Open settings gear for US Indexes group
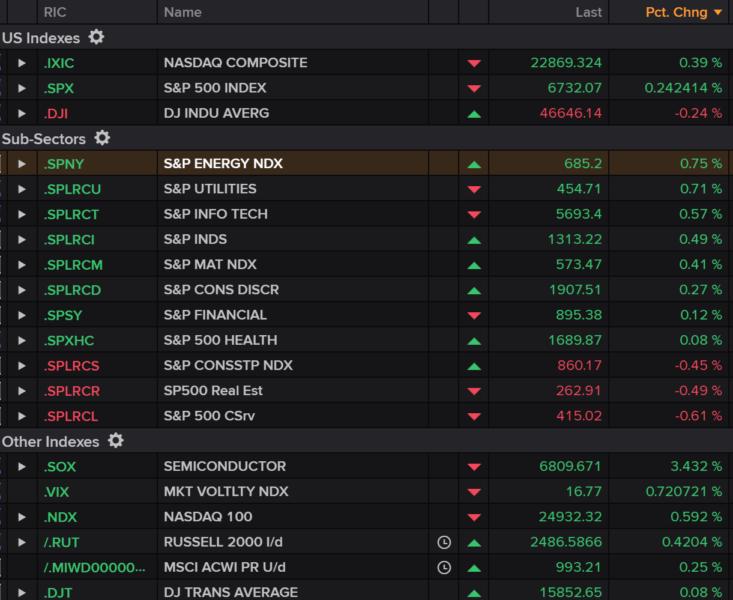This screenshot has width=733, height=600. [x=96, y=37]
